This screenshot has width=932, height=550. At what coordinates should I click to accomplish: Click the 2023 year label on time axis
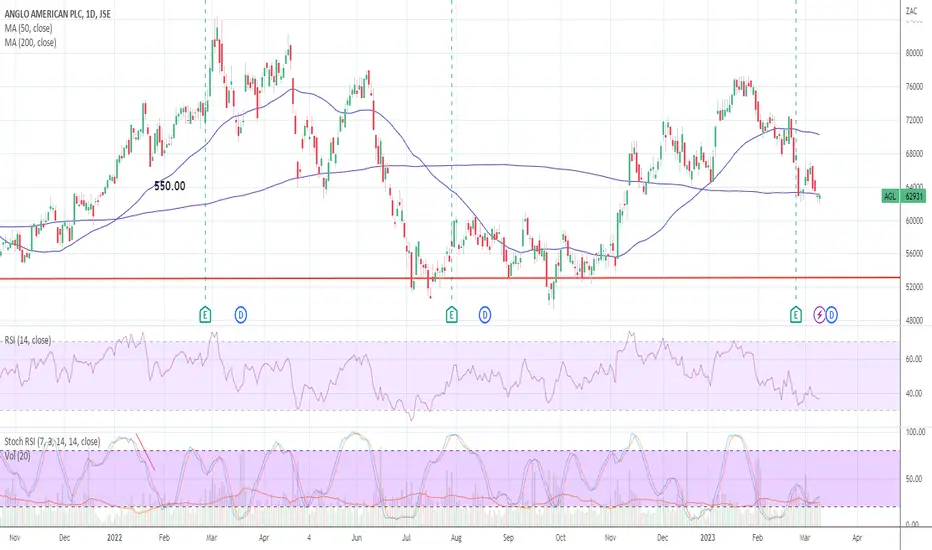tap(708, 538)
